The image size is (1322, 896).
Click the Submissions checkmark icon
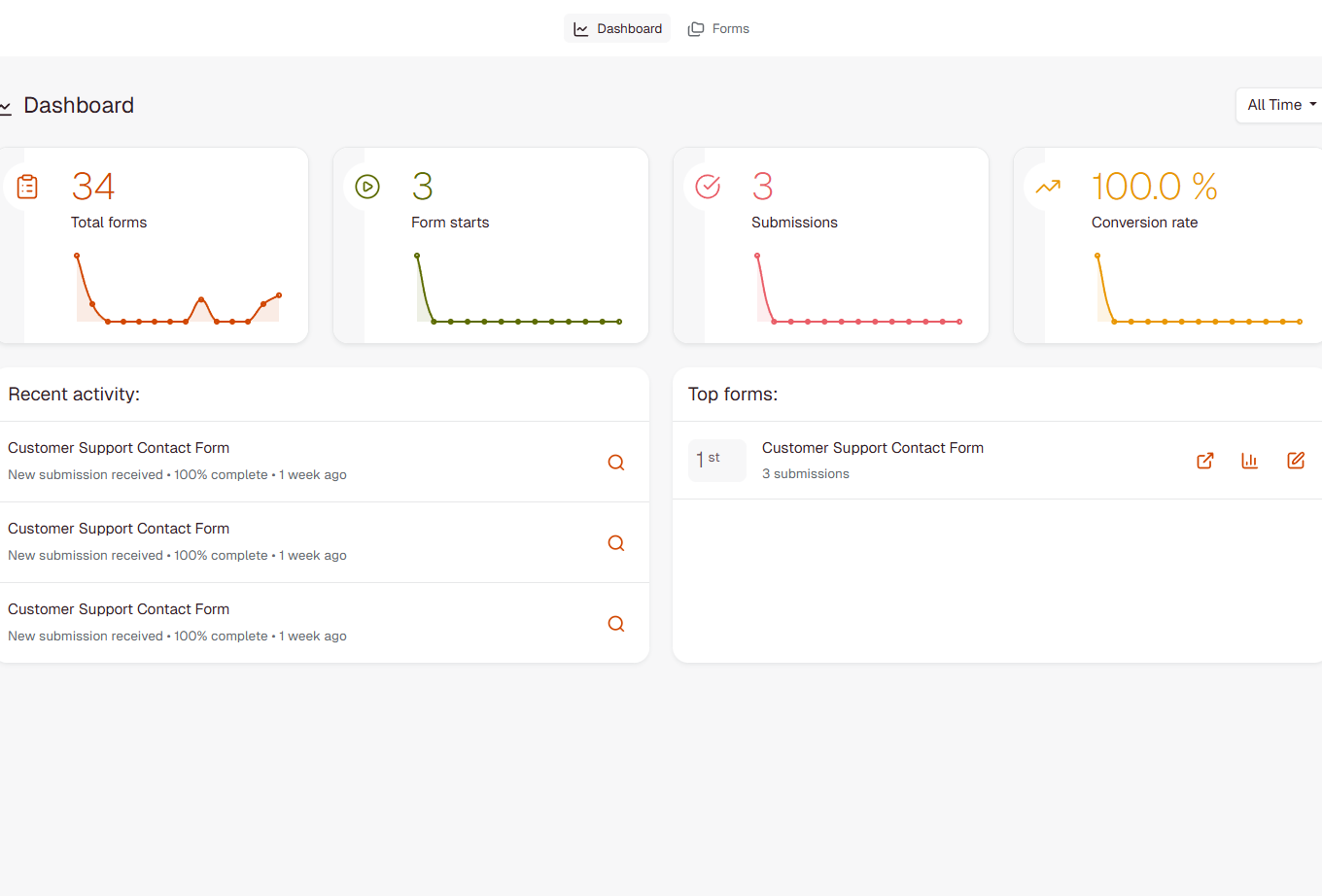click(707, 186)
